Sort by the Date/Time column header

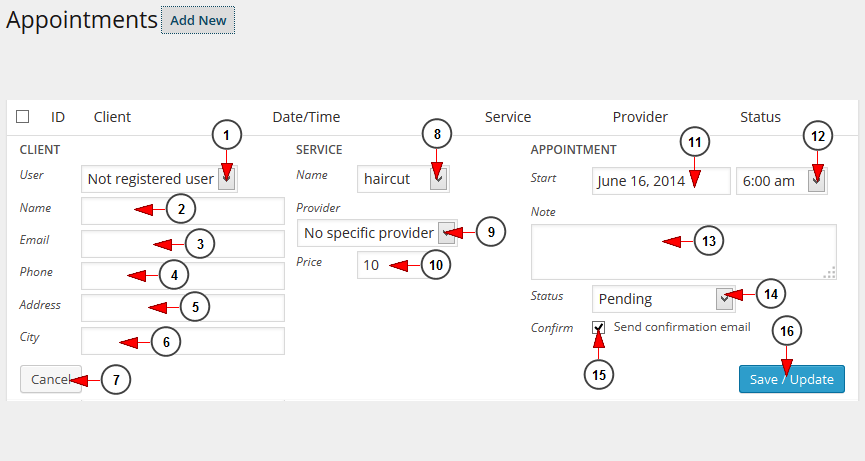coord(306,117)
